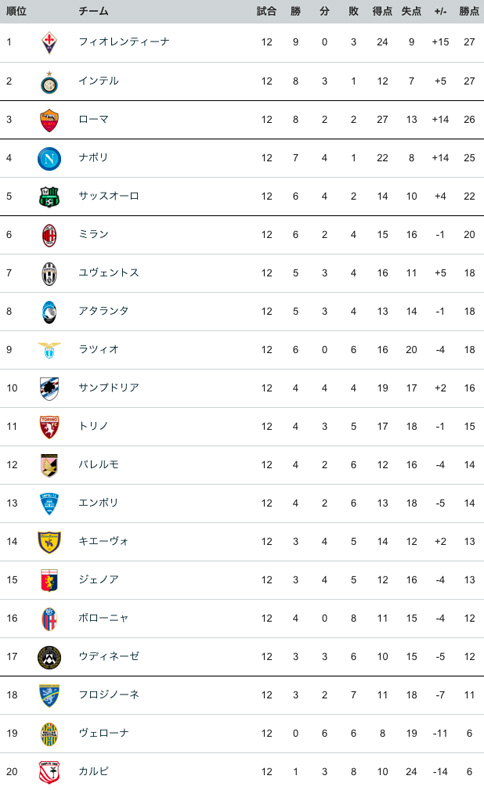
Task: Click the Carpi club crest
Action: pyautogui.click(x=49, y=772)
